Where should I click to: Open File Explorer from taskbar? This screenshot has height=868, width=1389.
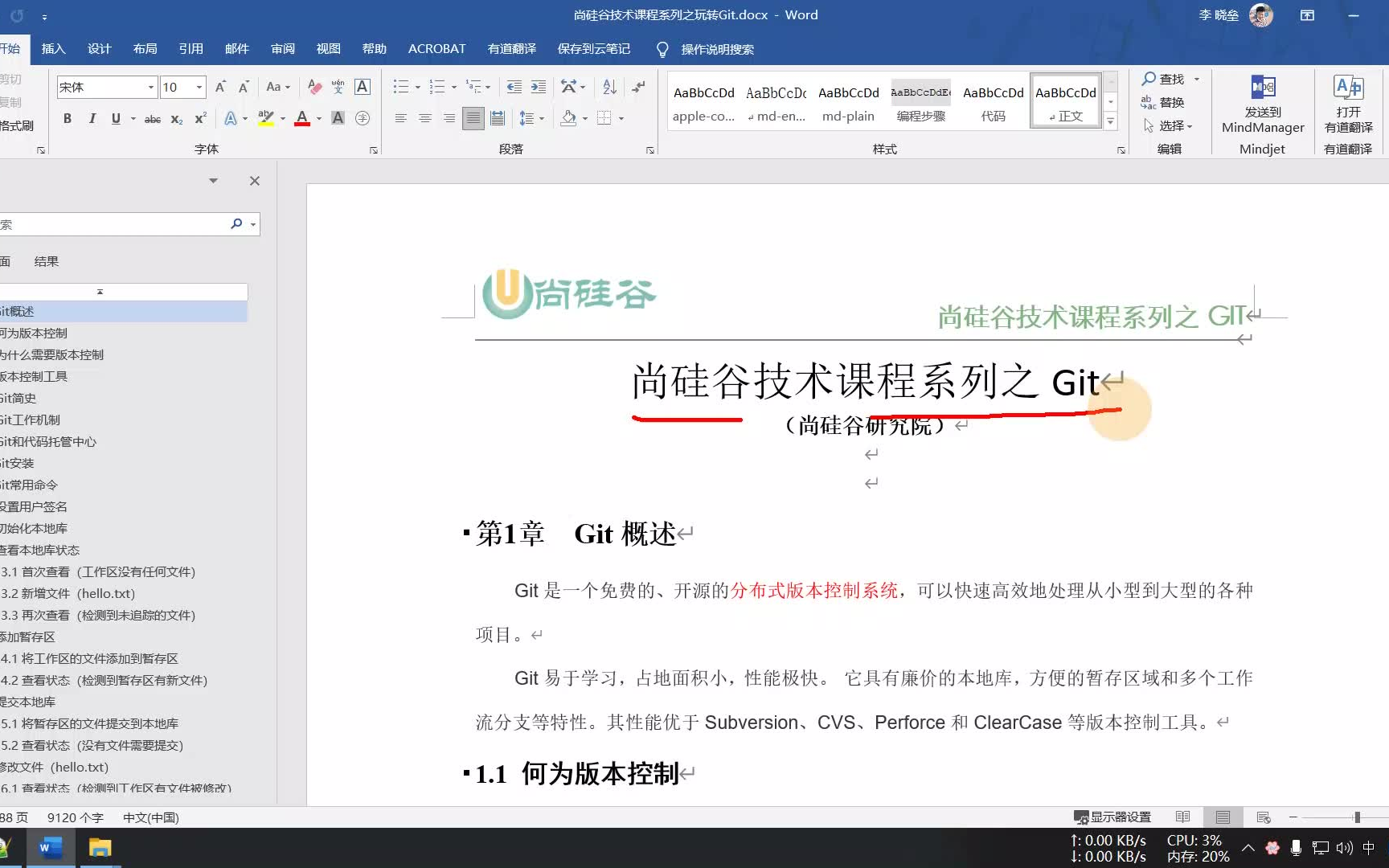coord(100,848)
